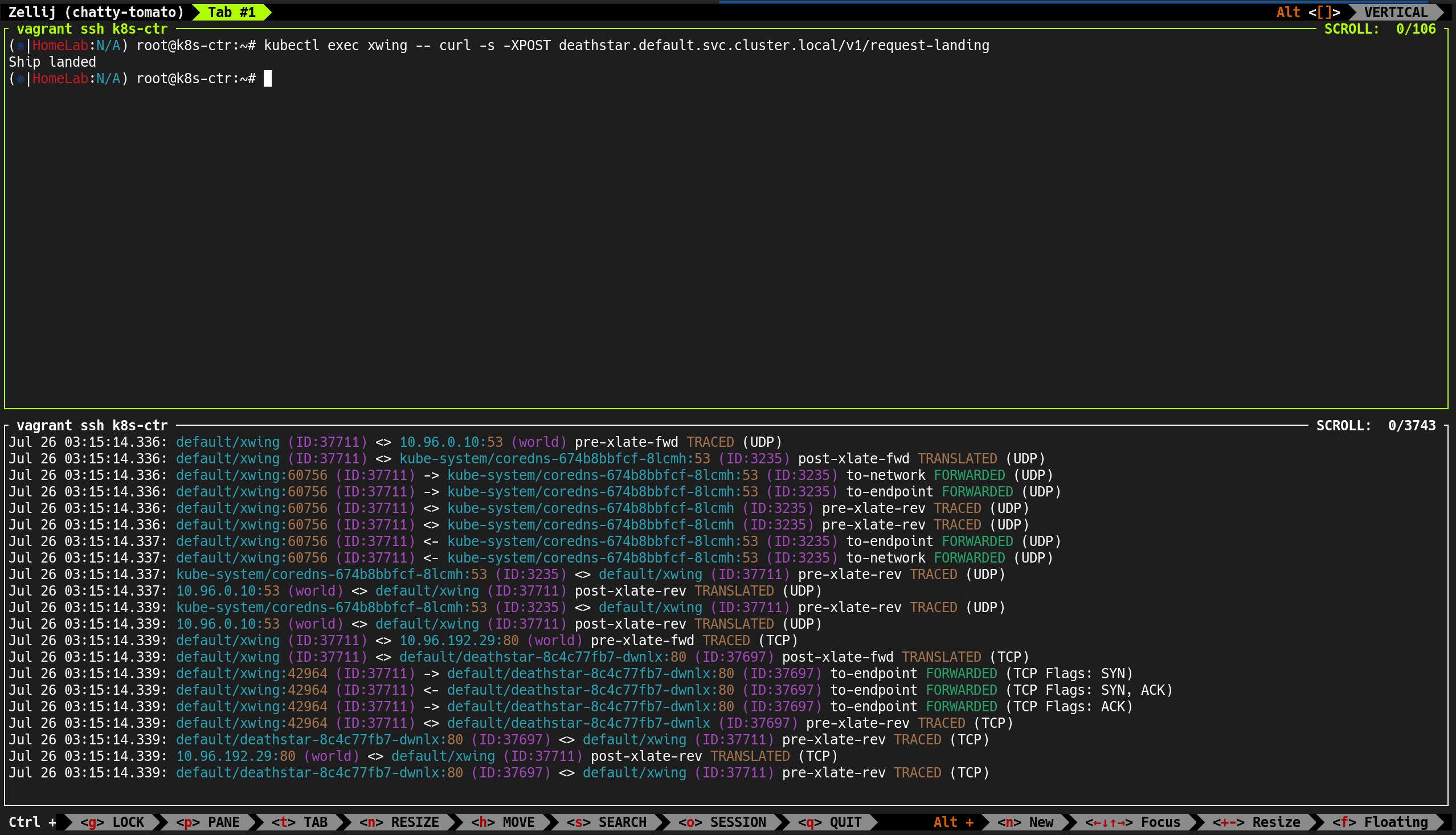Click the 'Ship landed' output line
The width and height of the screenshot is (1456, 835).
[52, 62]
